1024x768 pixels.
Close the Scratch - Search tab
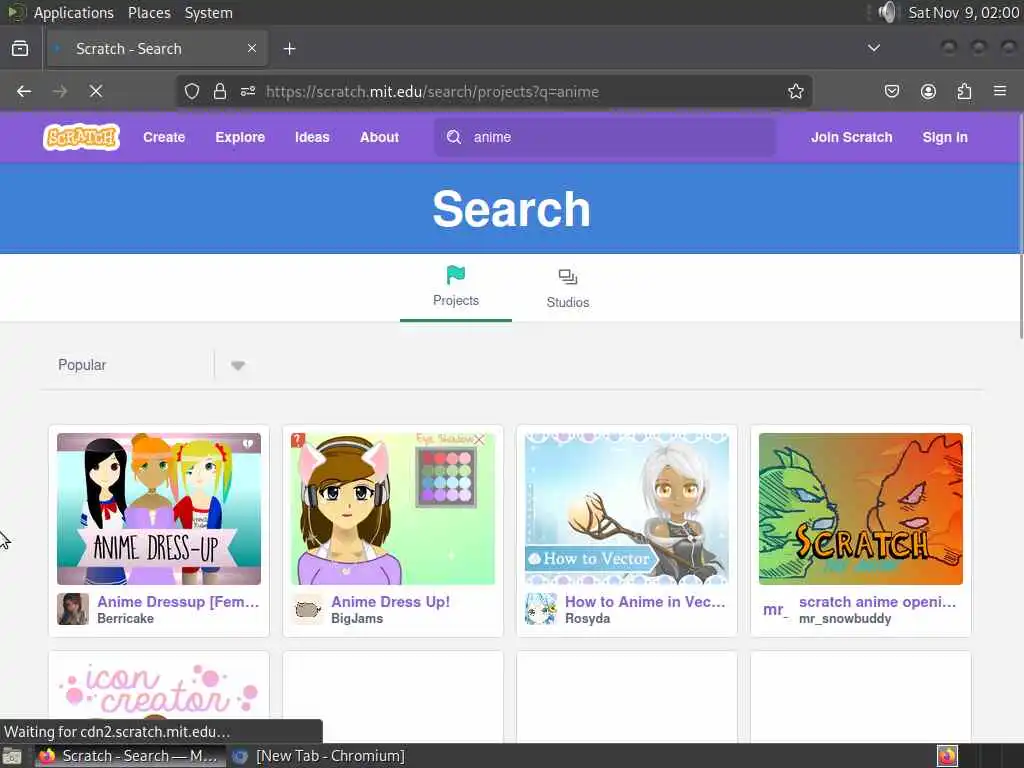click(x=252, y=48)
